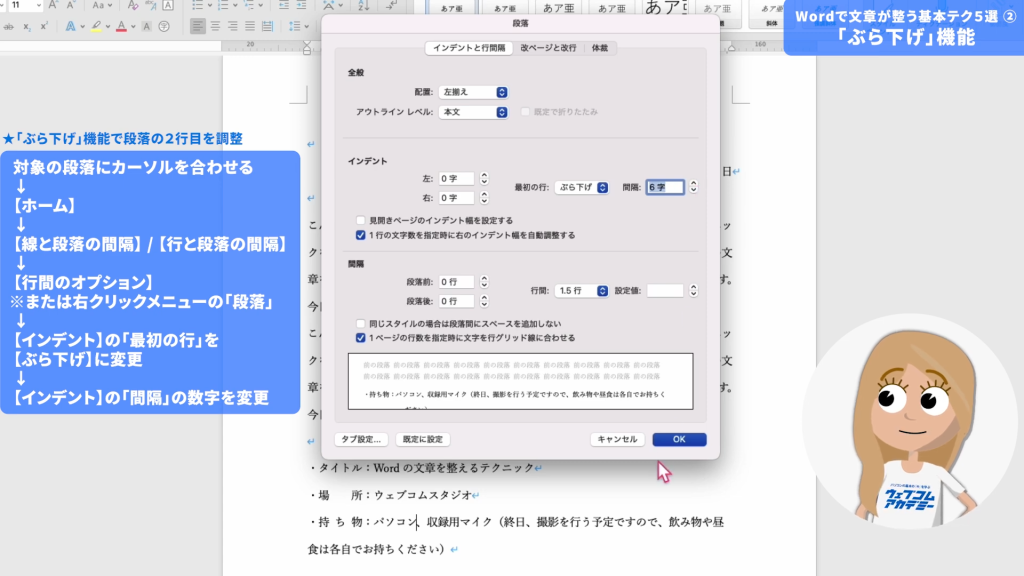Click into the 間隔 indent width field

[x=664, y=187]
